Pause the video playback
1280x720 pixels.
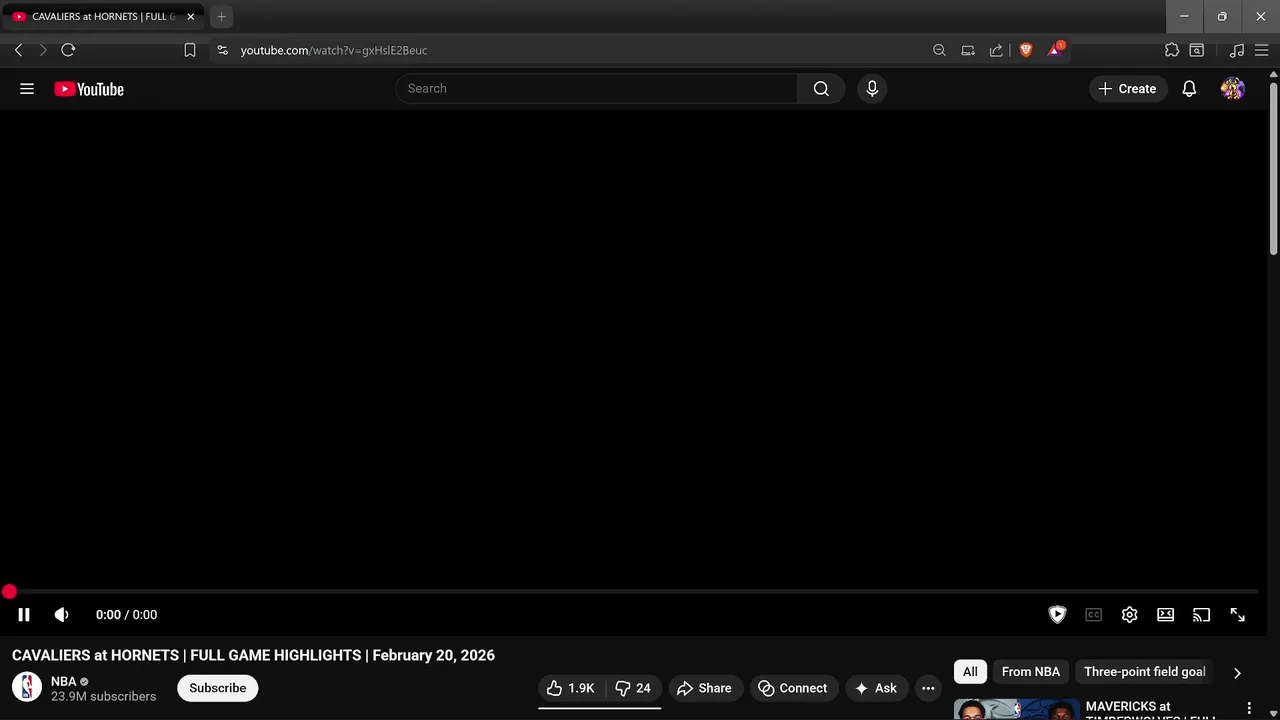pos(24,615)
